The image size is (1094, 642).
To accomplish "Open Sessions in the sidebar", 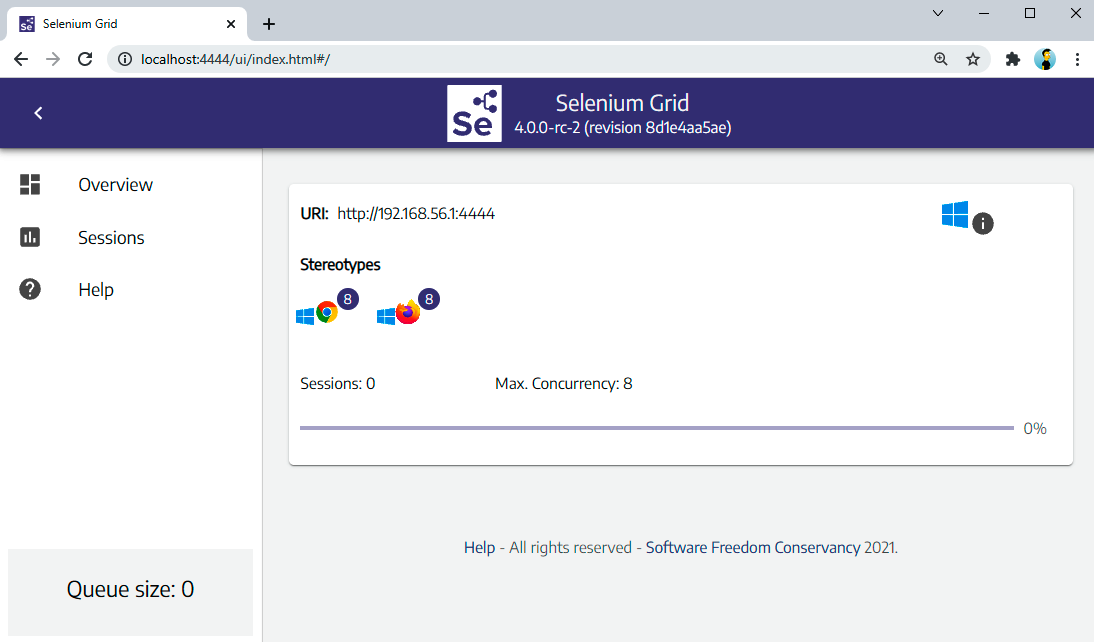I will pyautogui.click(x=111, y=238).
